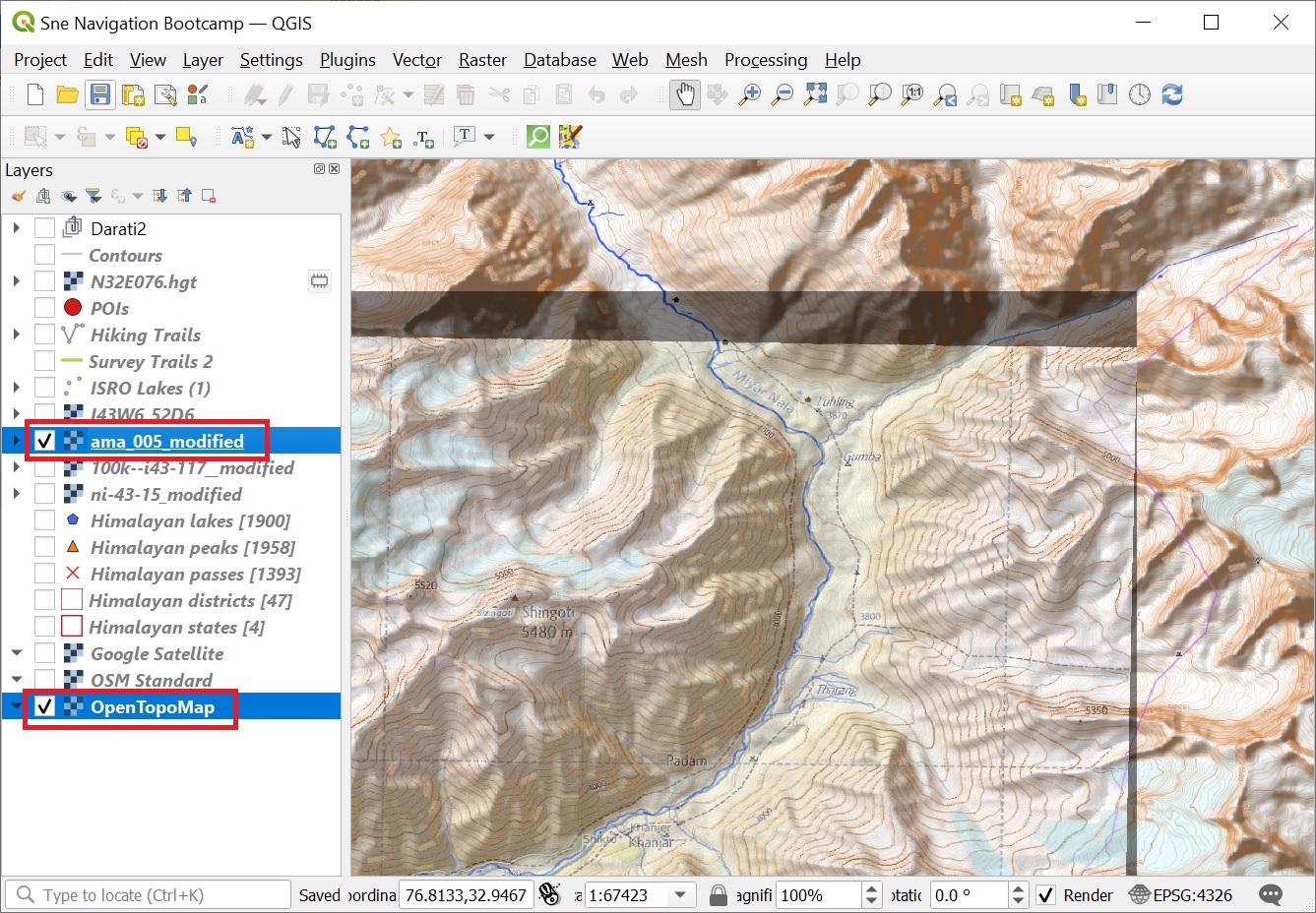The image size is (1316, 913).
Task: Open the Vector menu
Action: coord(417,60)
